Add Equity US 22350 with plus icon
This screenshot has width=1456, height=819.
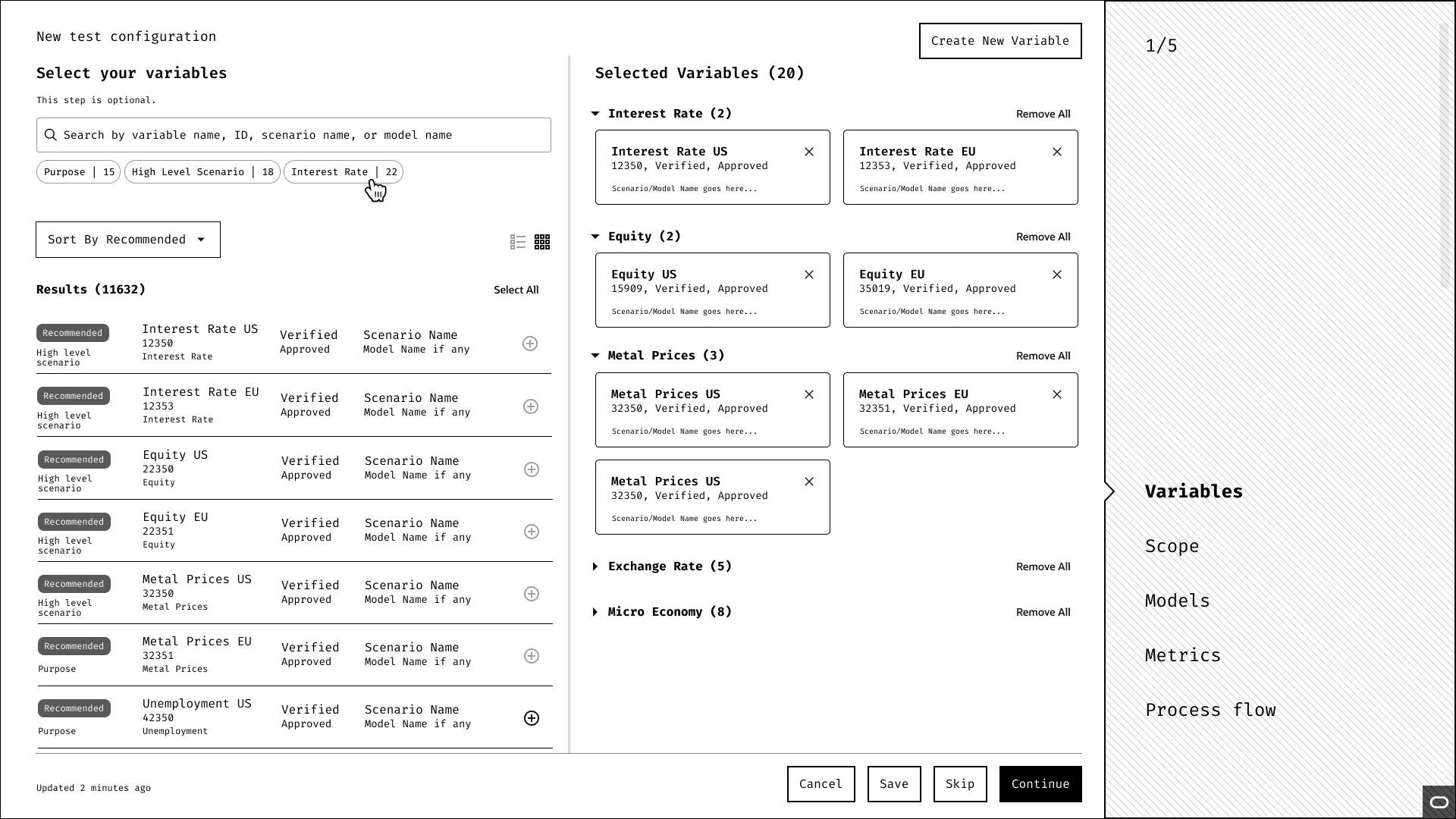532,469
